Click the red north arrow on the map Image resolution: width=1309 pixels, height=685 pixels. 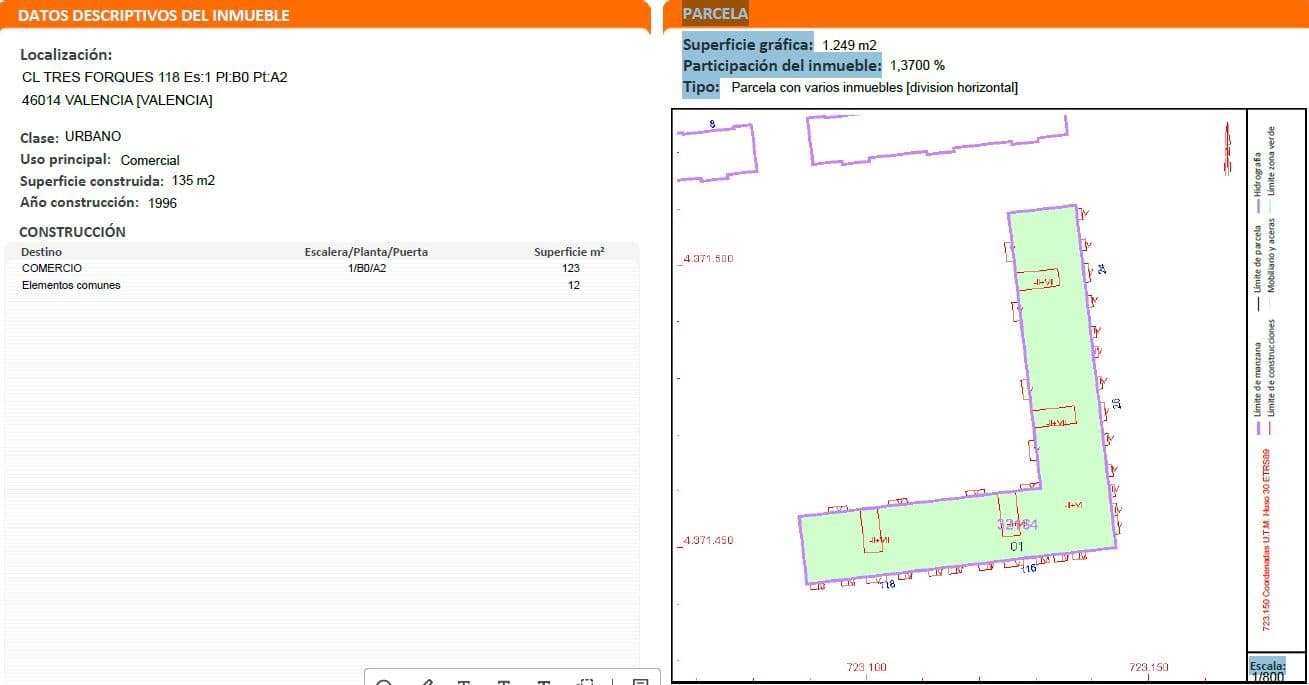[1227, 148]
